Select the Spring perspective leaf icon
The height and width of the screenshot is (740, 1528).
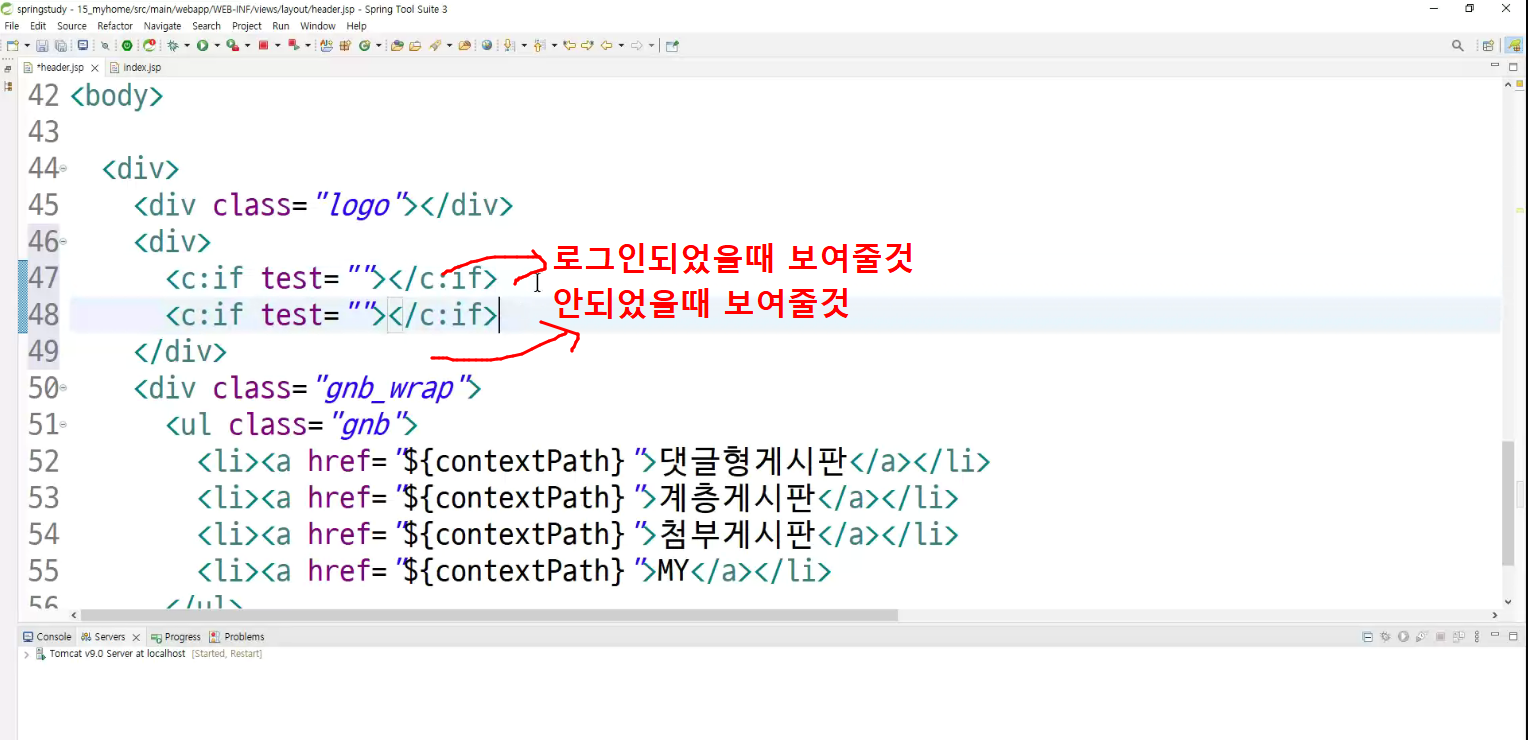pyautogui.click(x=1513, y=45)
